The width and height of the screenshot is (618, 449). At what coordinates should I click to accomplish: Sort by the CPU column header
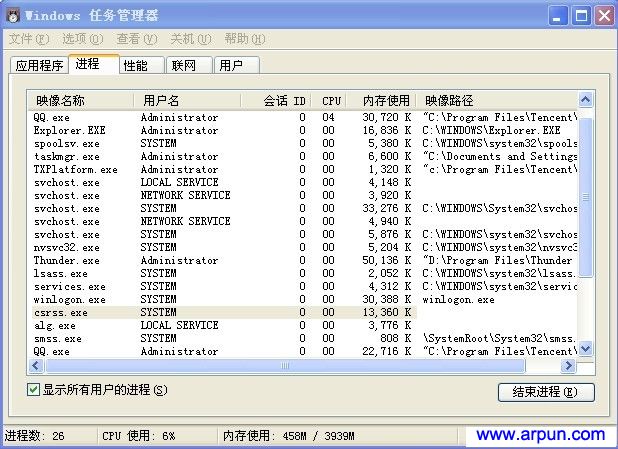329,101
